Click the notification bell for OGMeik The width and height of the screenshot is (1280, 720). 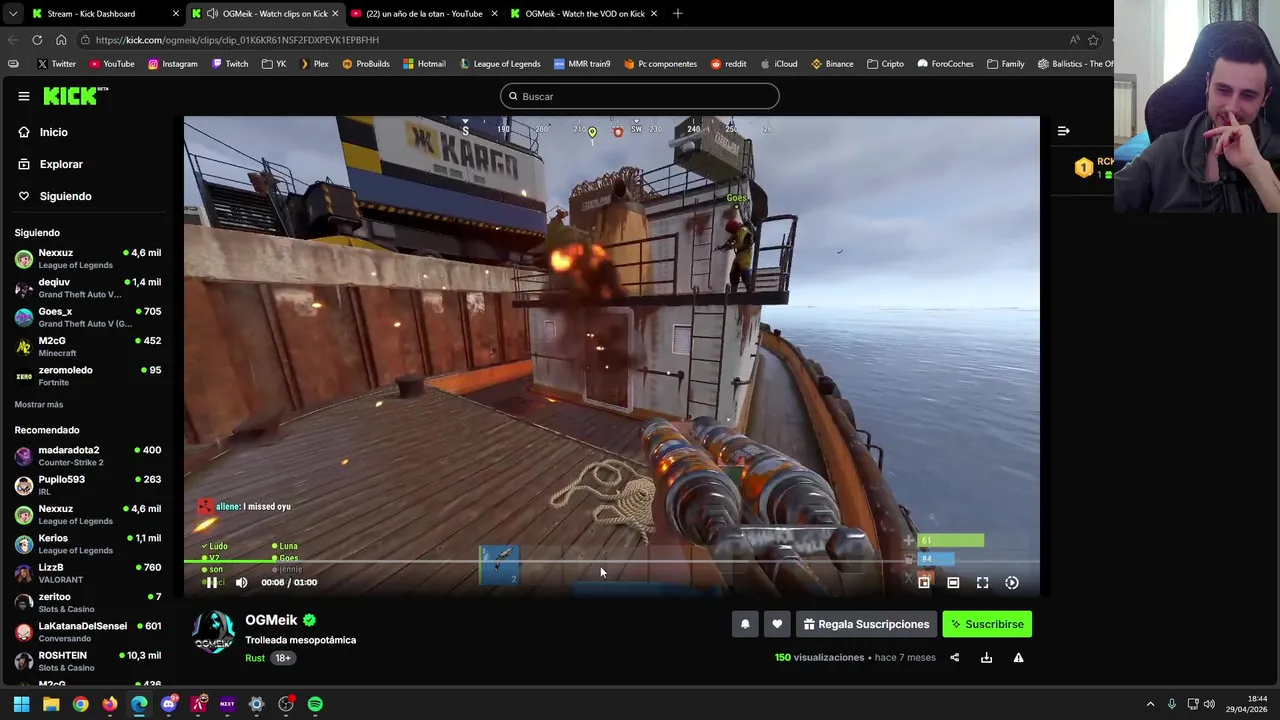(745, 624)
